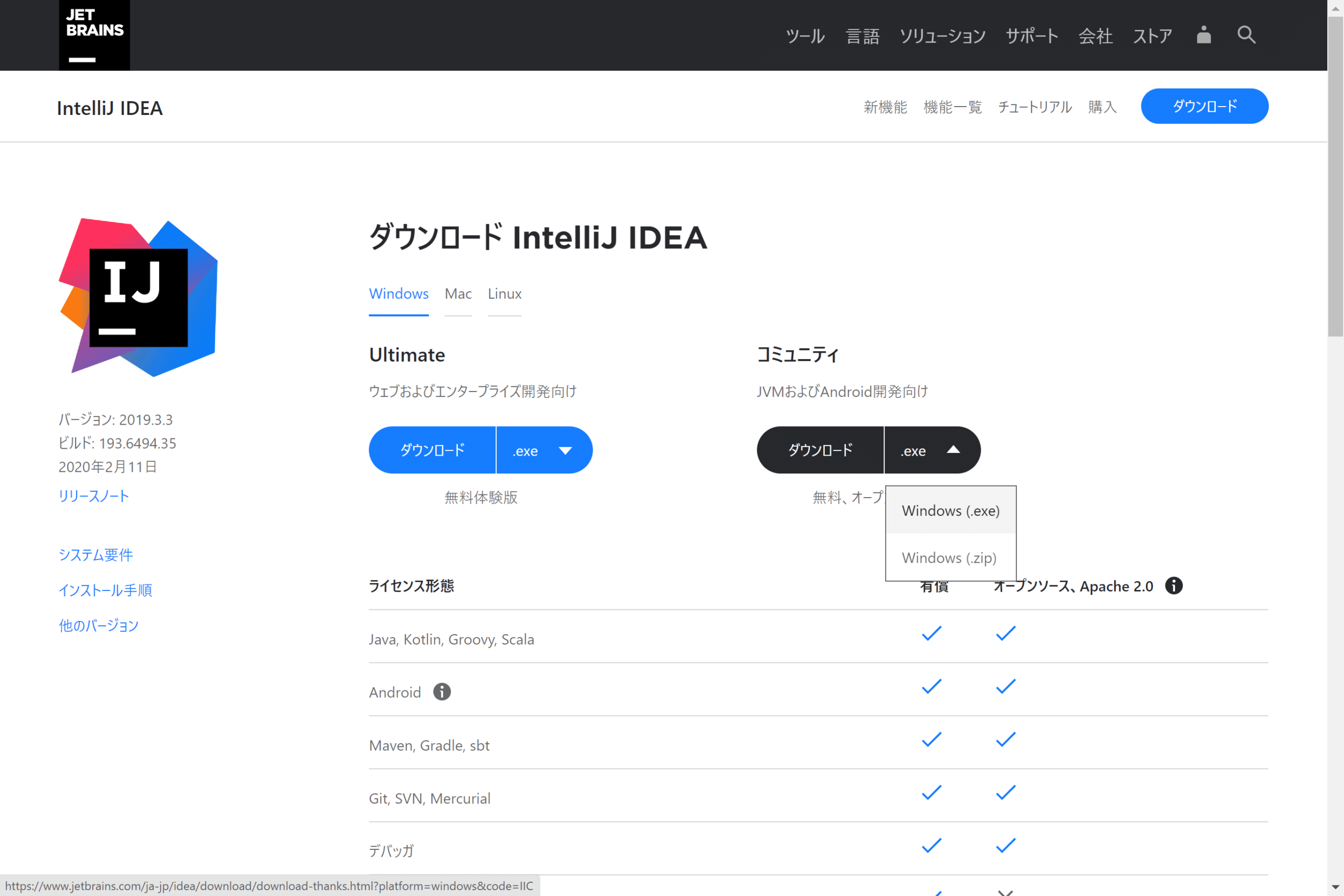Click the JetBrains logo in header
The image size is (1344, 896).
tap(94, 35)
